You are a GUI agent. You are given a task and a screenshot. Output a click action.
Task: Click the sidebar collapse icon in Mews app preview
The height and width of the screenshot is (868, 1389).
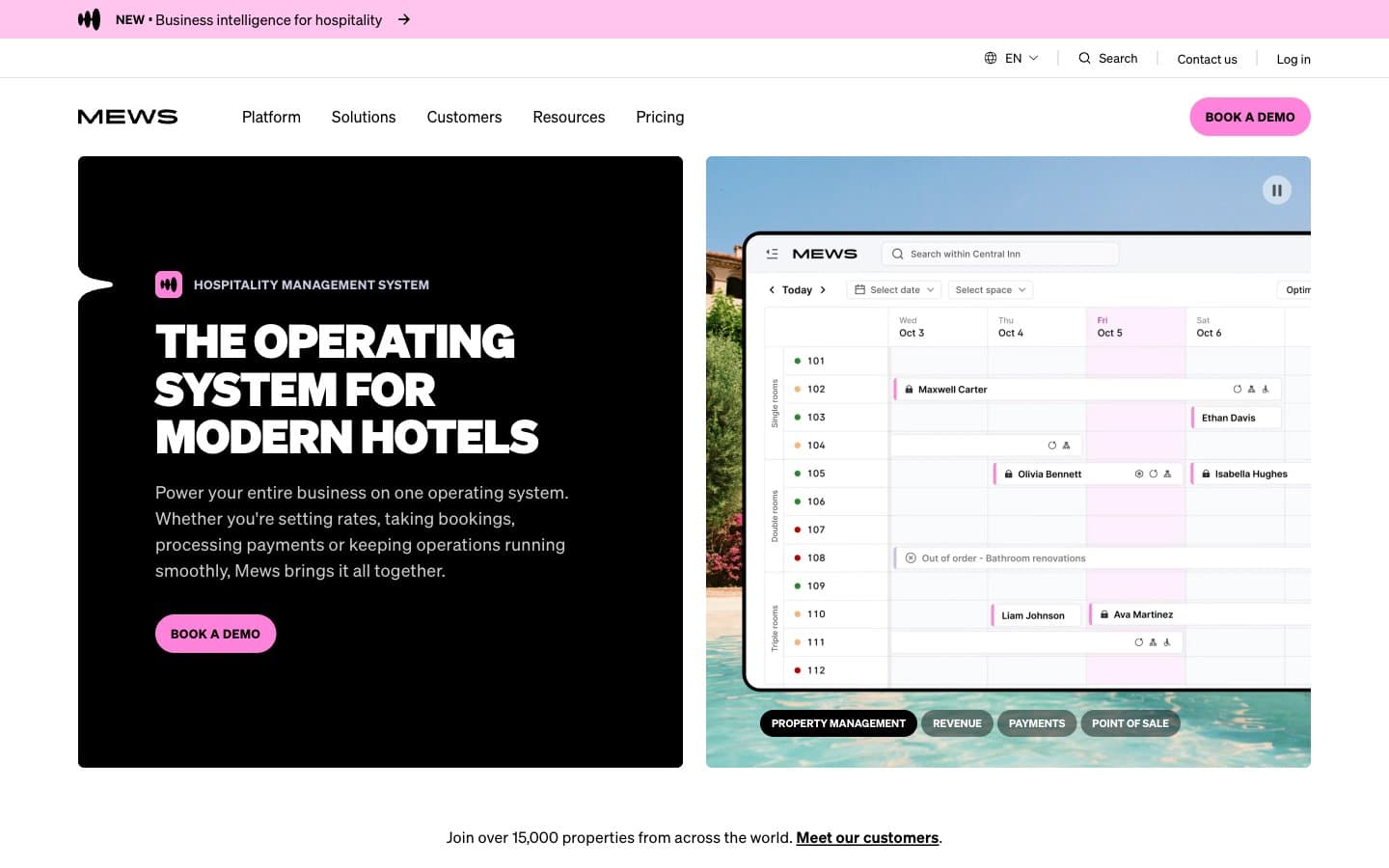click(x=772, y=254)
